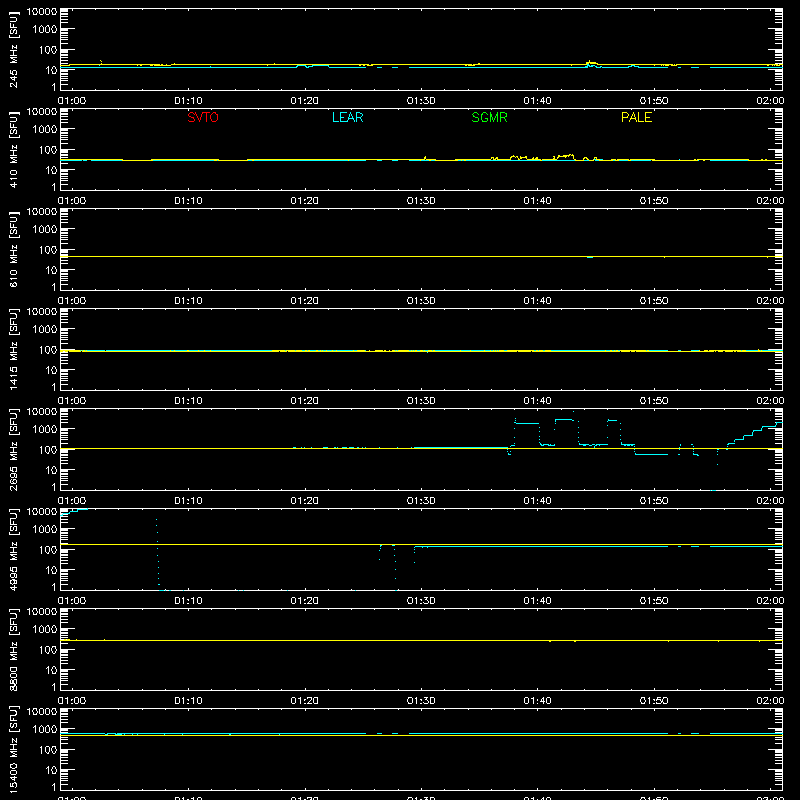Viewport: 800px width, 800px height.
Task: Select the 410 MHz [SFU] axis title
Action: coord(13,149)
